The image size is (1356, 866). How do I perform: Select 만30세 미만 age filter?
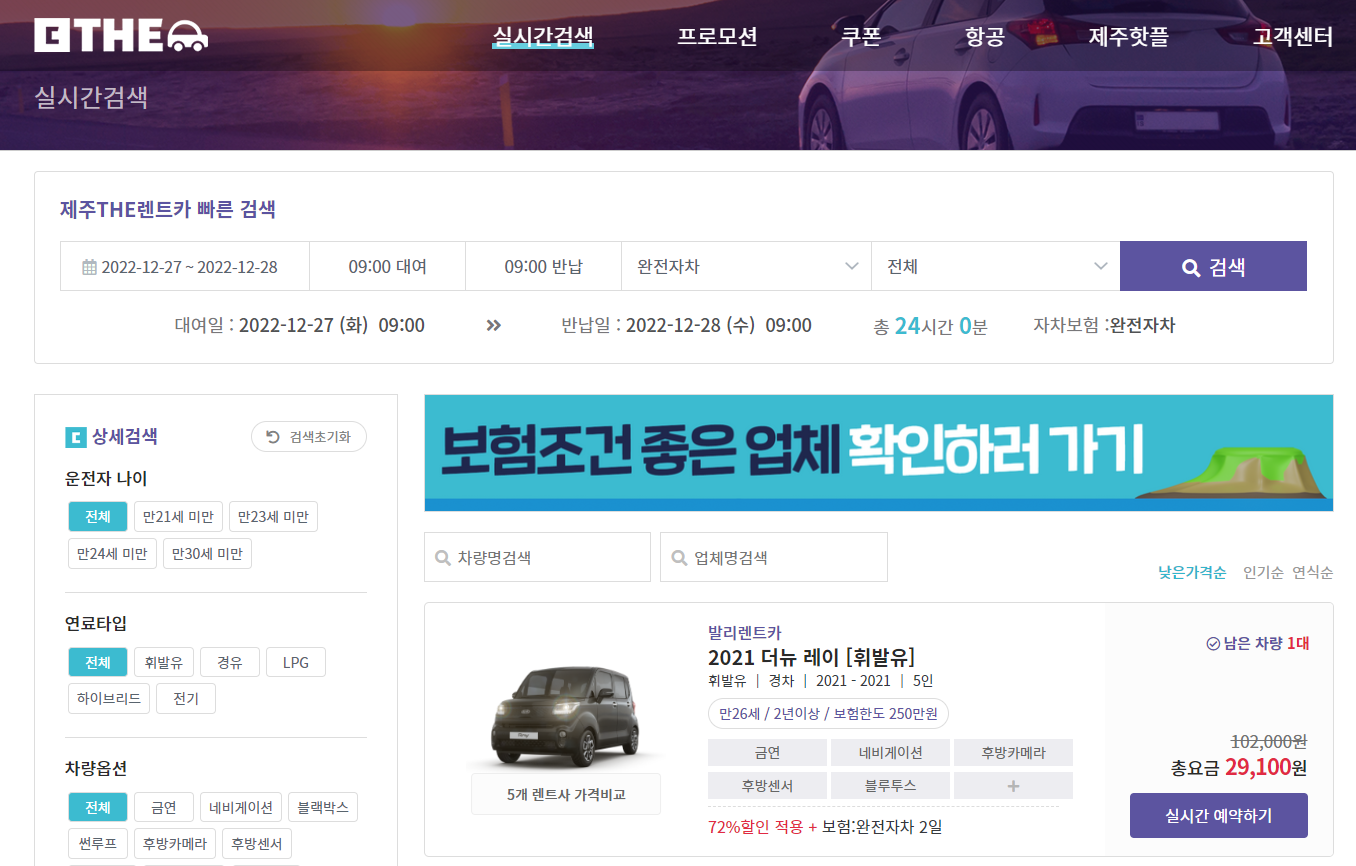click(207, 553)
